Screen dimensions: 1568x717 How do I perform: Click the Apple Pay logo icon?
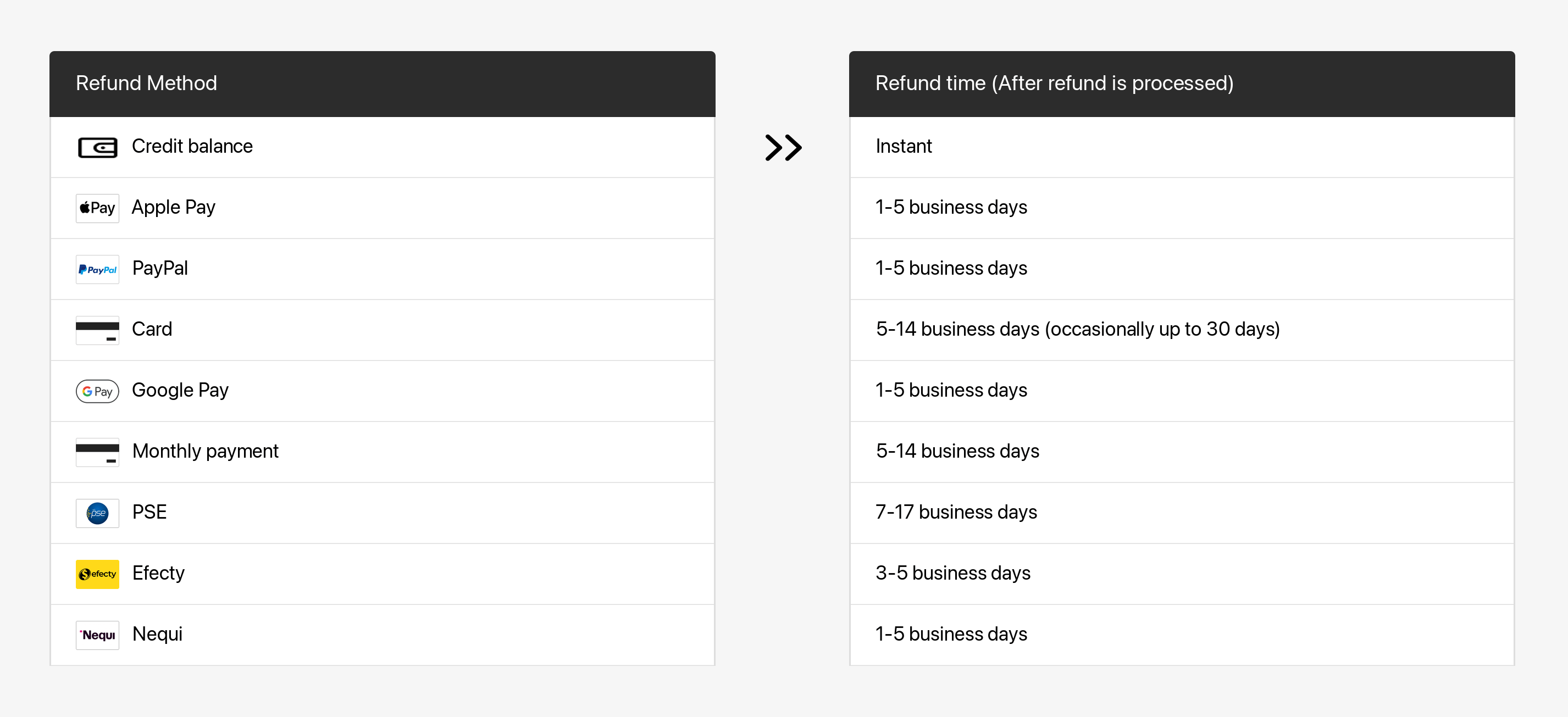[x=97, y=208]
